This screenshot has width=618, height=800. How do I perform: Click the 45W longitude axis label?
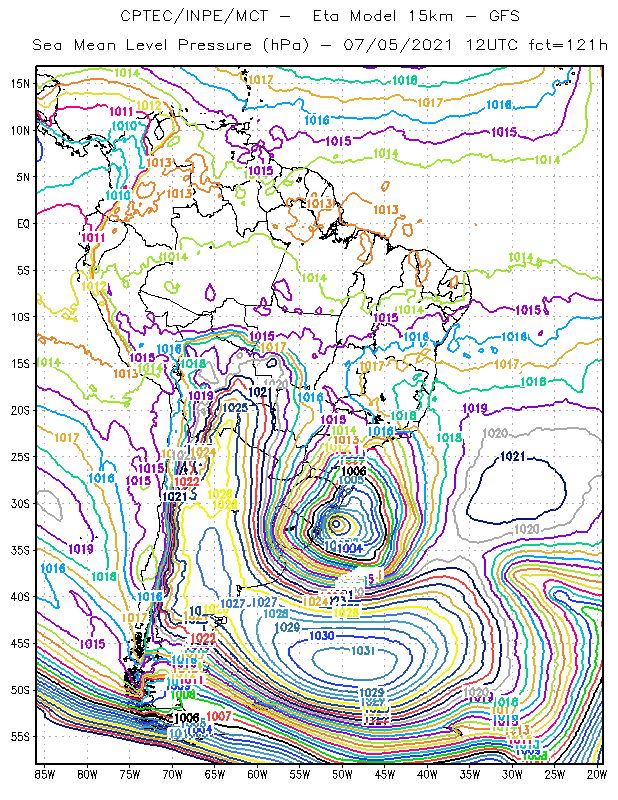[x=384, y=775]
